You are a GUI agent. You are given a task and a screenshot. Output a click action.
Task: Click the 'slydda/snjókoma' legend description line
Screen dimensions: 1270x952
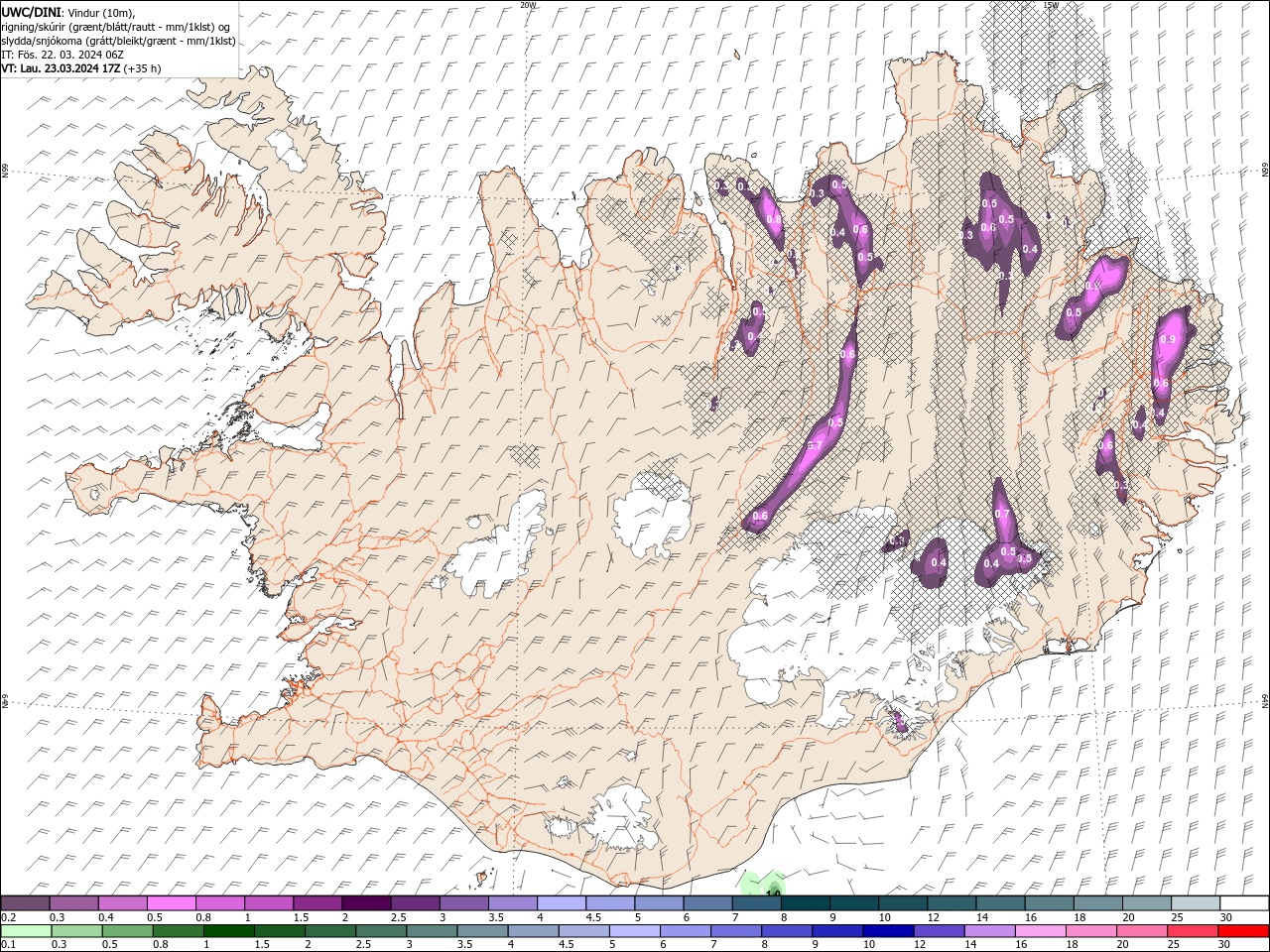coord(118,40)
